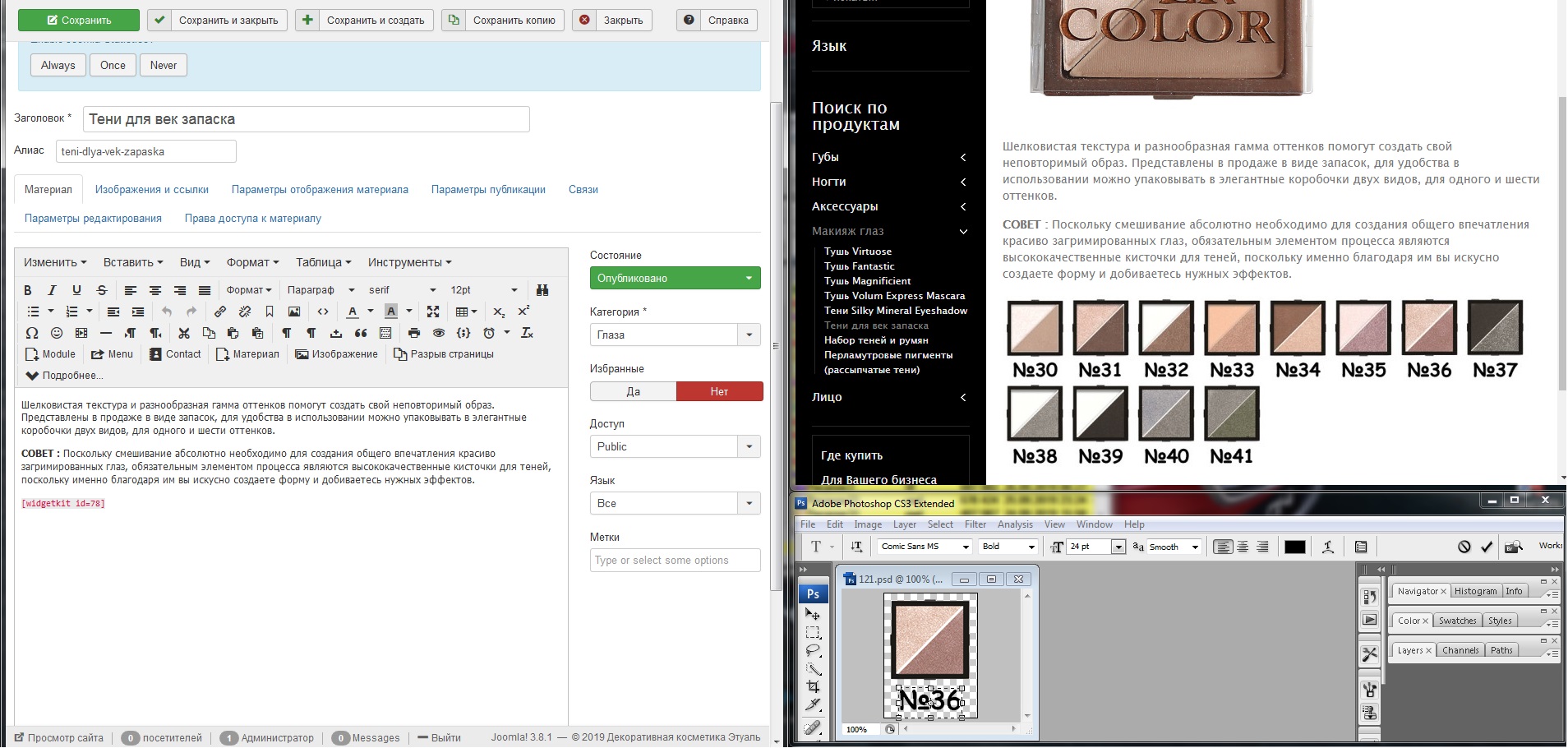This screenshot has width=1568, height=748.
Task: Click the black text color swatch in Photoshop
Action: click(x=1295, y=547)
